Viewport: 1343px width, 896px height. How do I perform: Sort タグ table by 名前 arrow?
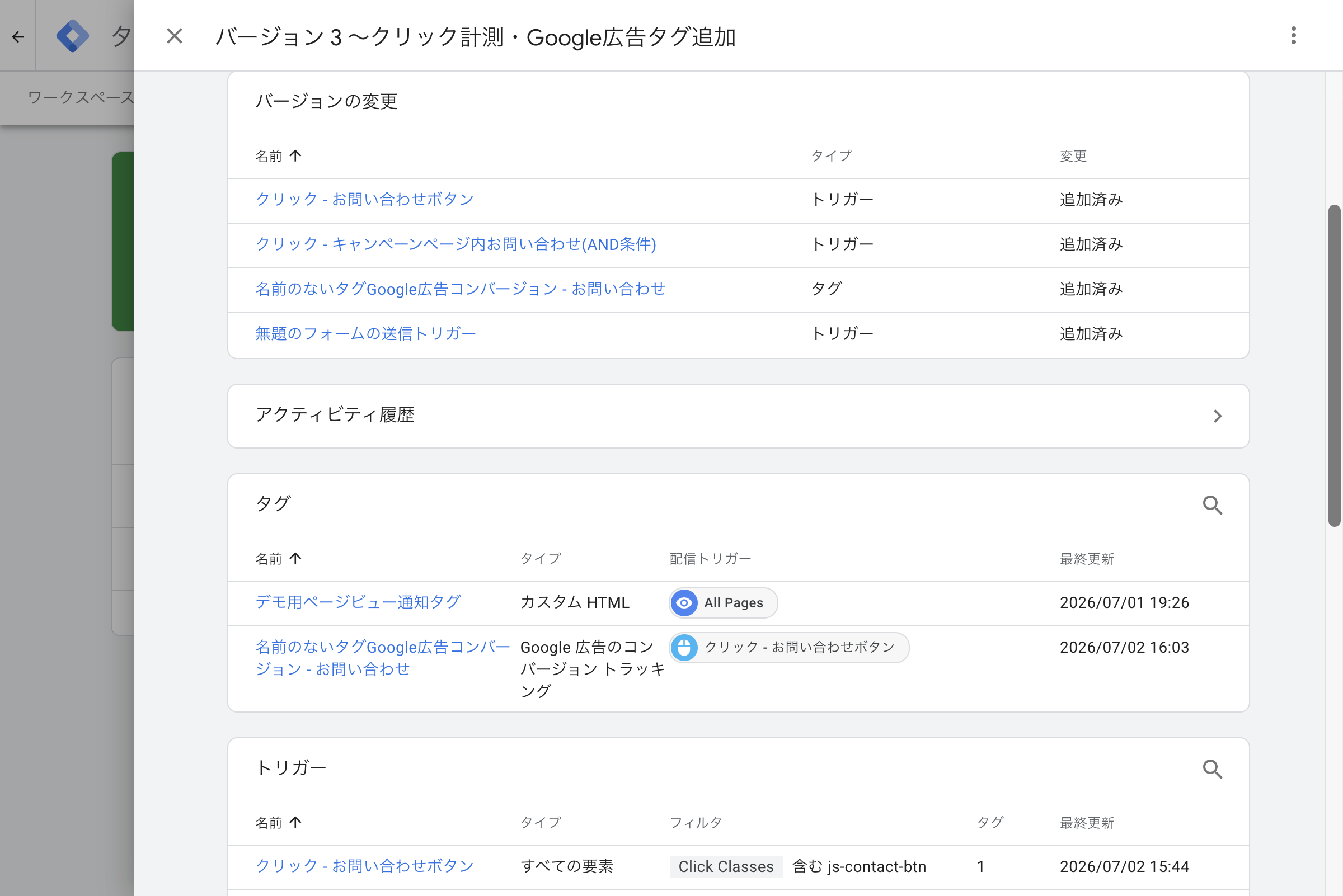point(295,558)
